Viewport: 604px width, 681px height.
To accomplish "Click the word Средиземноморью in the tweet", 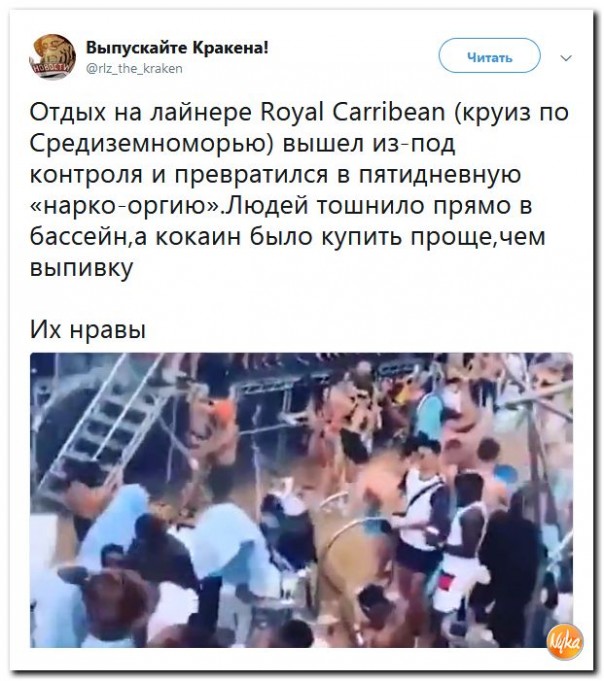I will tap(147, 144).
